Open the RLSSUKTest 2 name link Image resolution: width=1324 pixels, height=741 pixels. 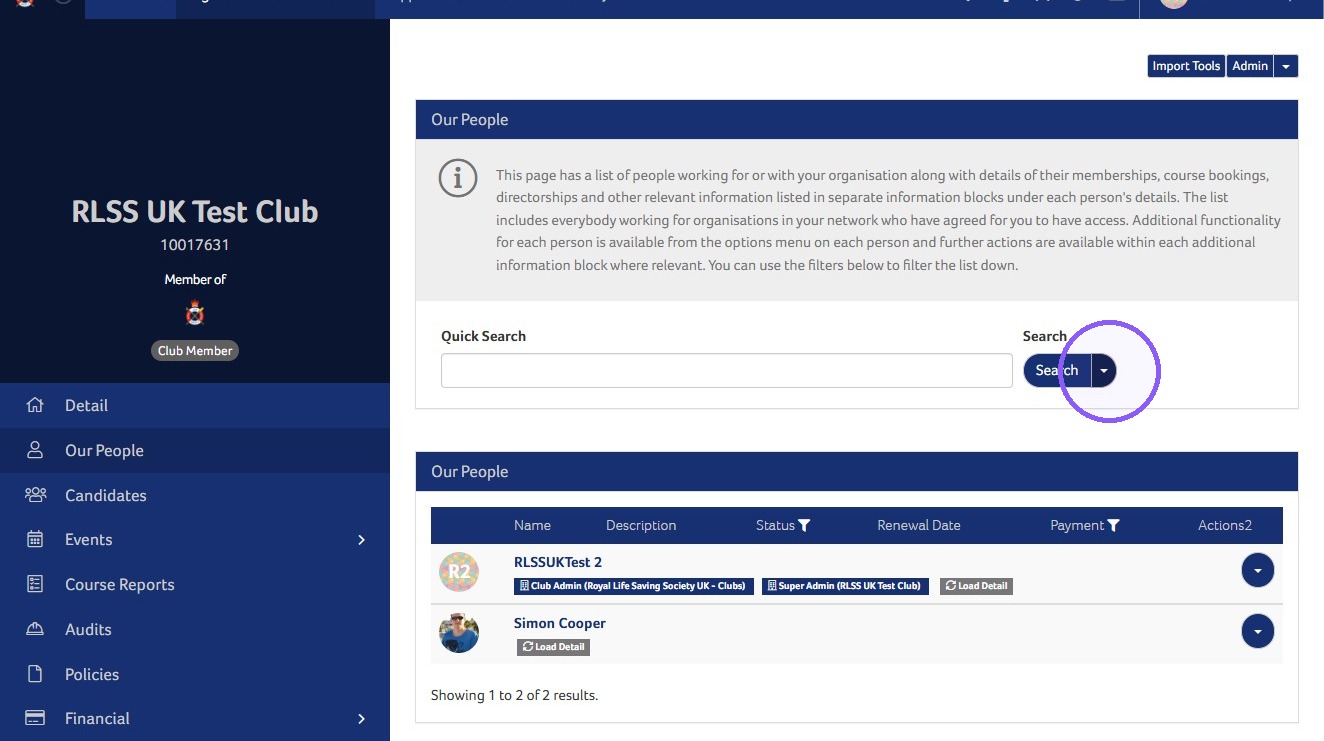pyautogui.click(x=558, y=562)
